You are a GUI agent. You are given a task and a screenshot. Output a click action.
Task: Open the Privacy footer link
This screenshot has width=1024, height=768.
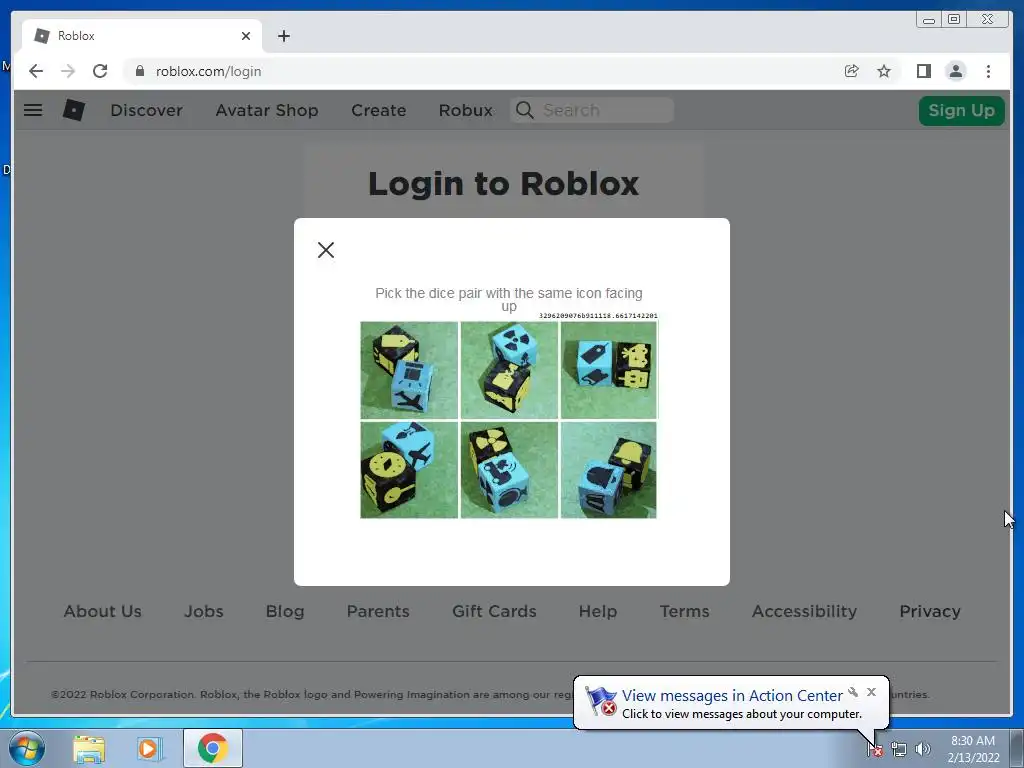point(930,611)
